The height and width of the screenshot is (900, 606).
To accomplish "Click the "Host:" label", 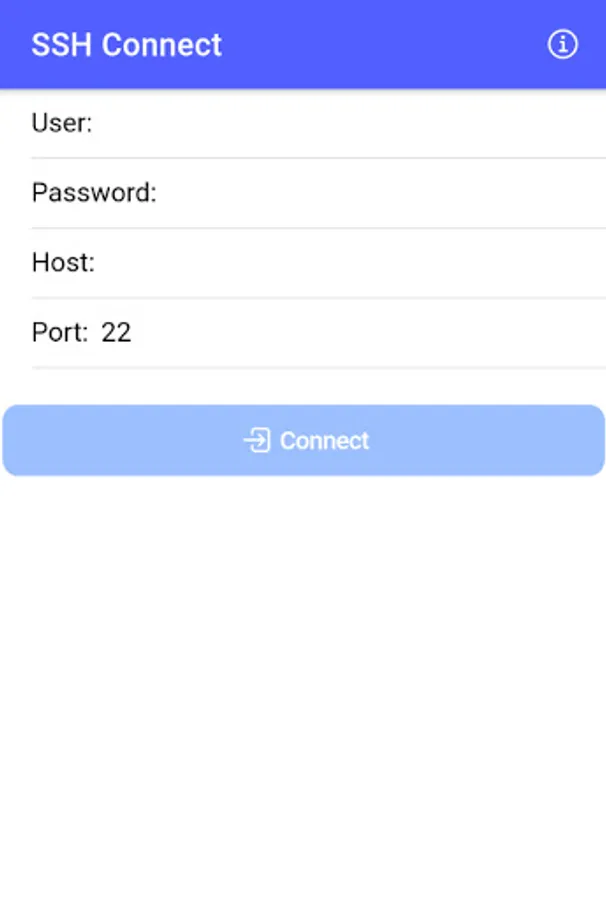I will coord(63,262).
